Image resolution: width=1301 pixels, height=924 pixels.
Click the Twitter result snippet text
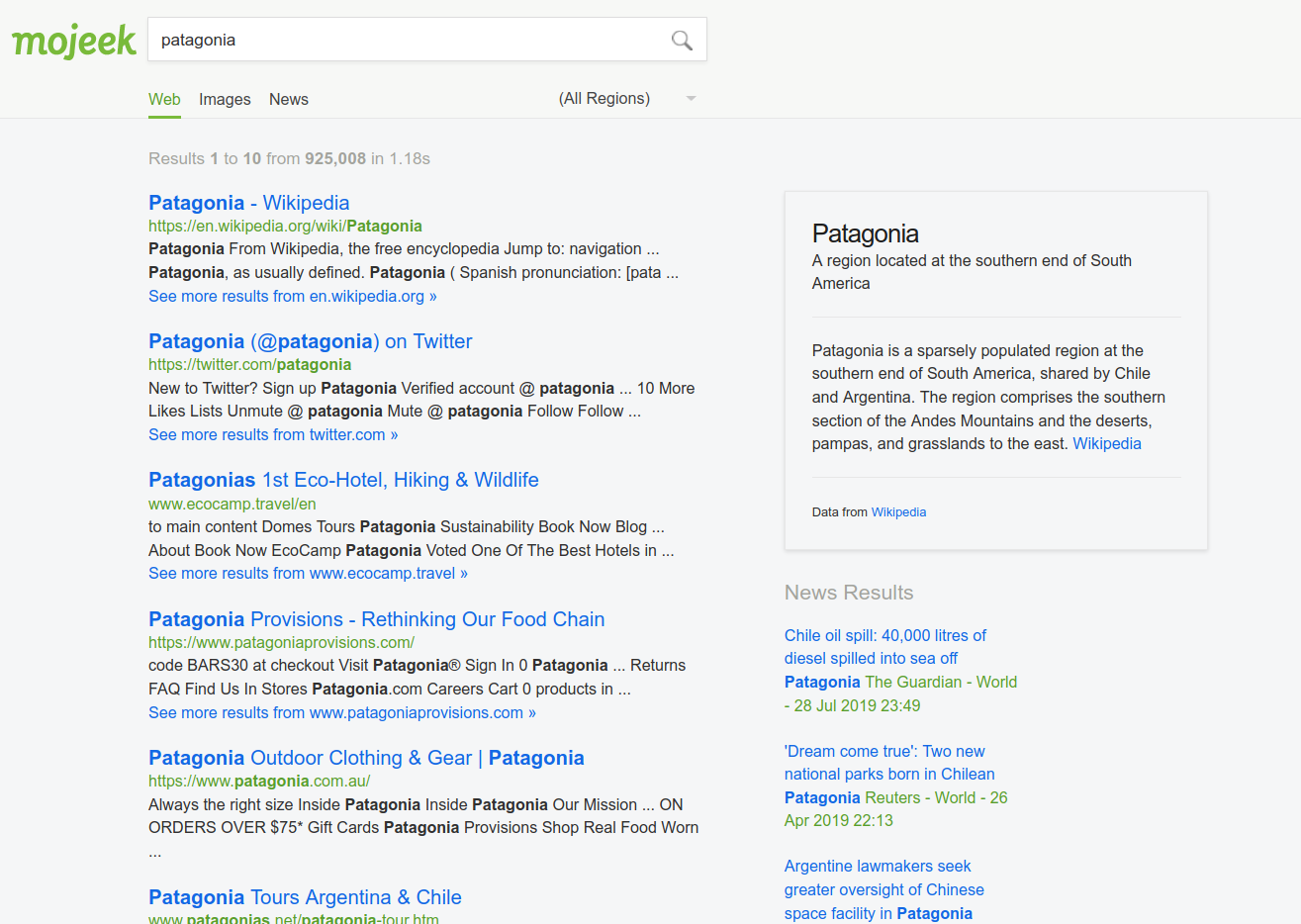click(x=421, y=400)
